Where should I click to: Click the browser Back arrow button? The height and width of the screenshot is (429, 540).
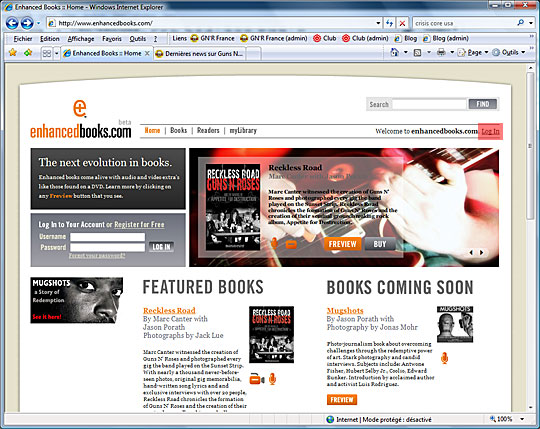pyautogui.click(x=12, y=23)
